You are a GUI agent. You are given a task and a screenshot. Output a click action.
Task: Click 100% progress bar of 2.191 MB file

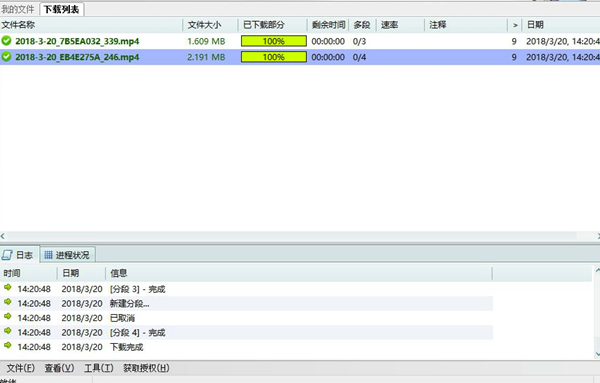[274, 57]
